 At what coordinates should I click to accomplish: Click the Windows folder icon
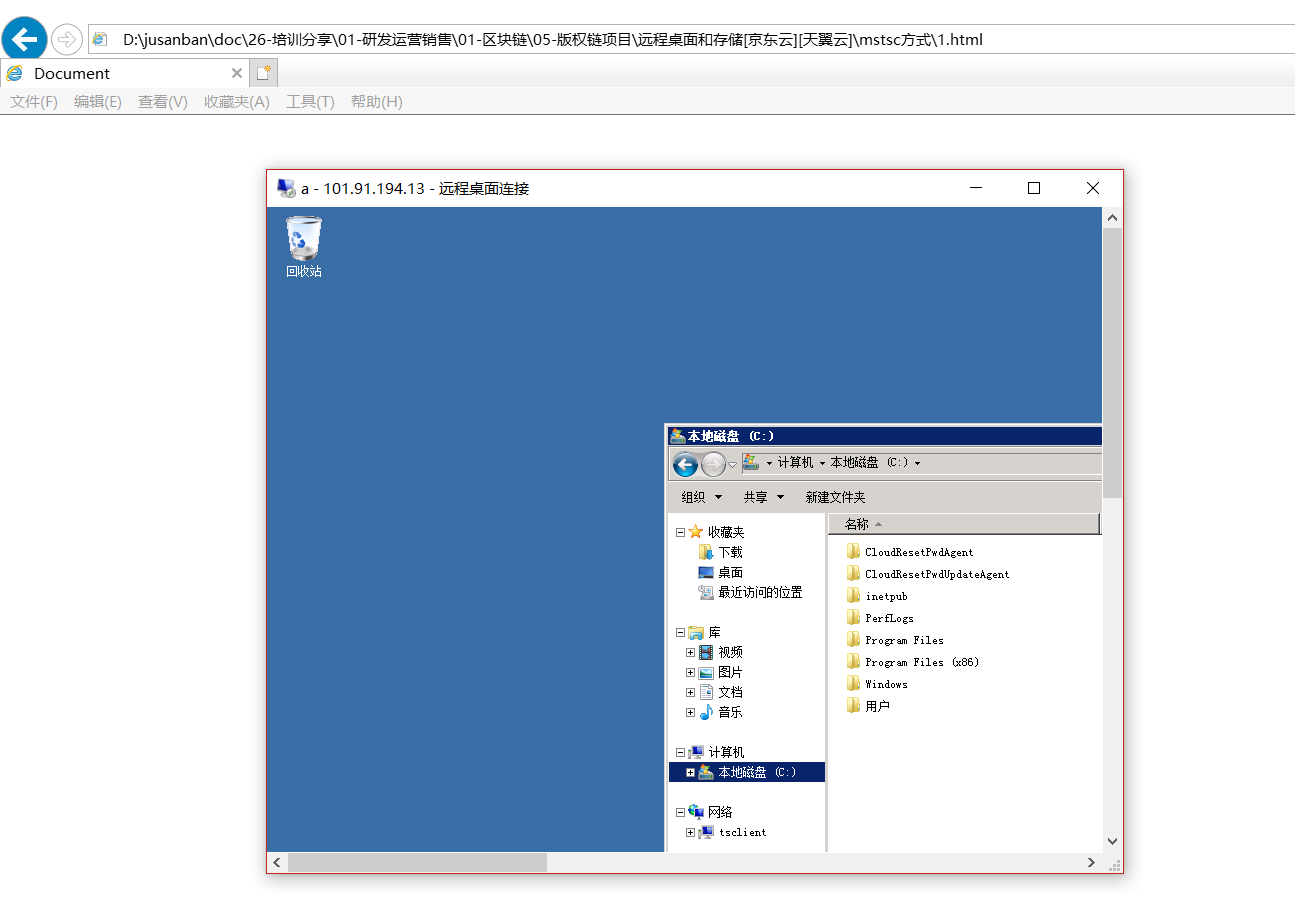point(853,684)
